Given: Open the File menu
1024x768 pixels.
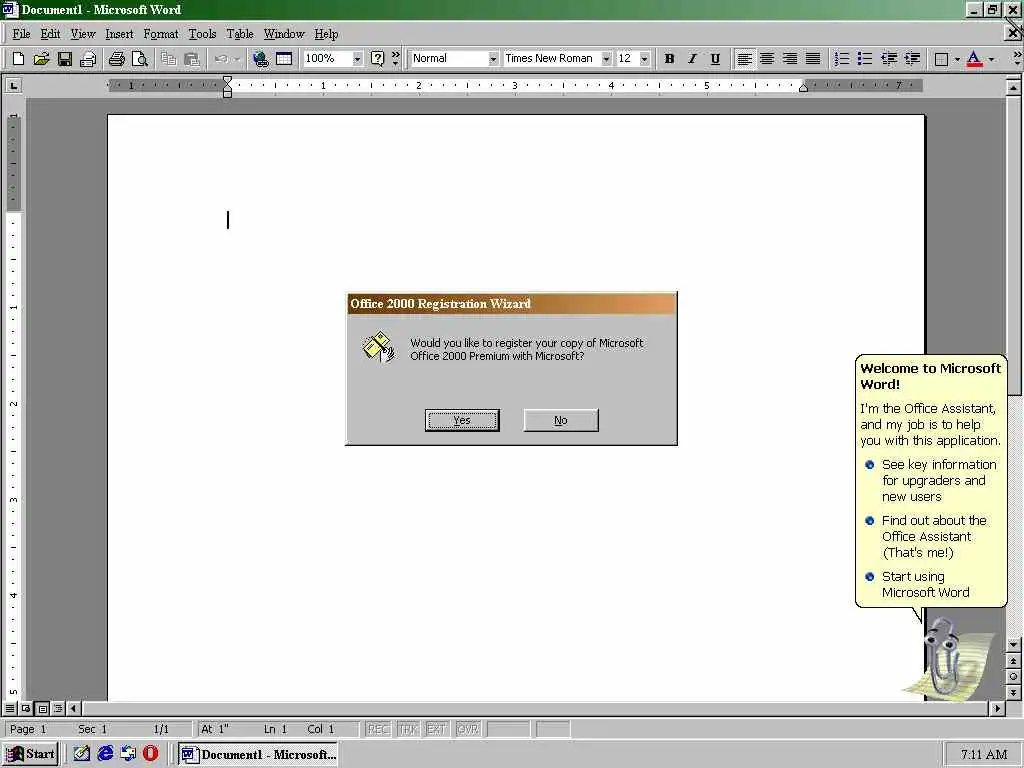Looking at the screenshot, I should coord(21,34).
